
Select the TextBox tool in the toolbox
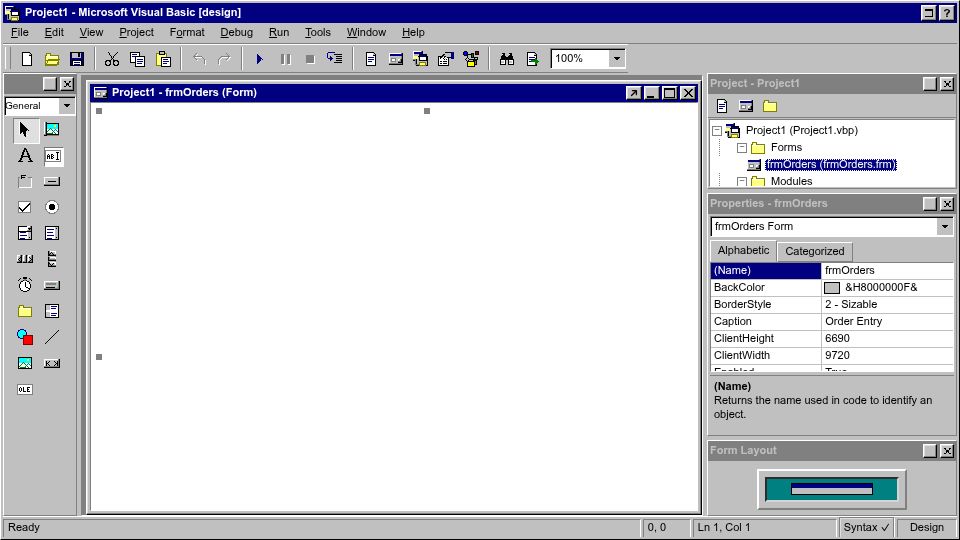pos(52,156)
